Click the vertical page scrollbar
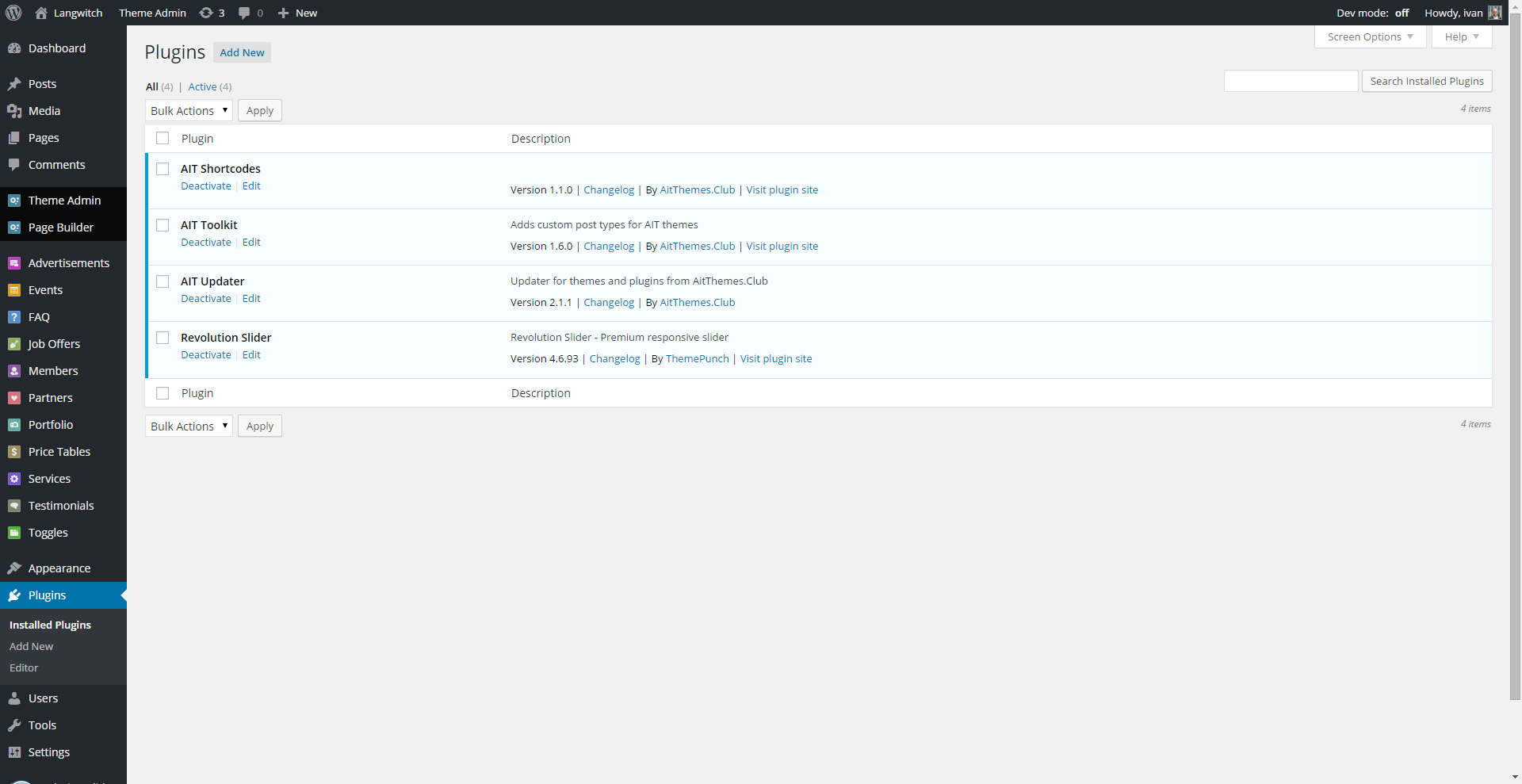The width and height of the screenshot is (1522, 784). point(1515,357)
